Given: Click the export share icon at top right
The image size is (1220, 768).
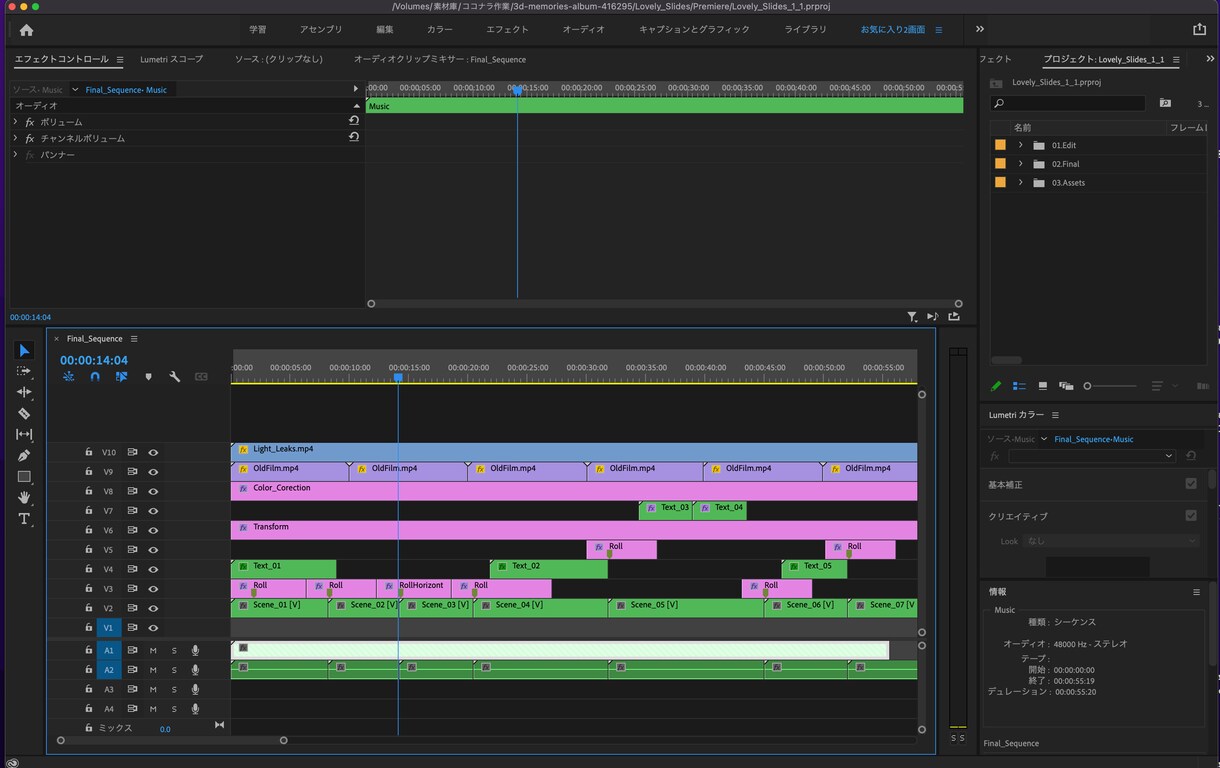Looking at the screenshot, I should [1199, 30].
